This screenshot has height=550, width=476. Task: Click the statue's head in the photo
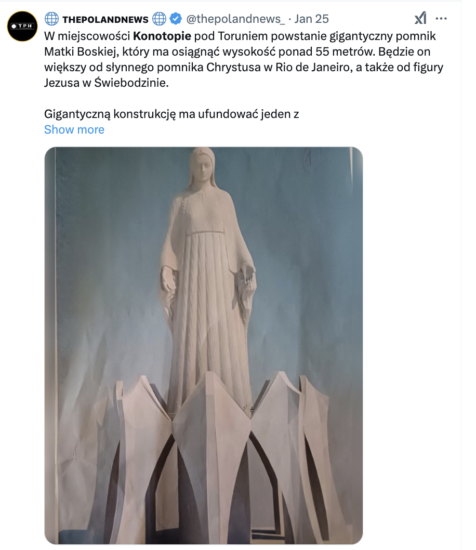click(x=202, y=165)
